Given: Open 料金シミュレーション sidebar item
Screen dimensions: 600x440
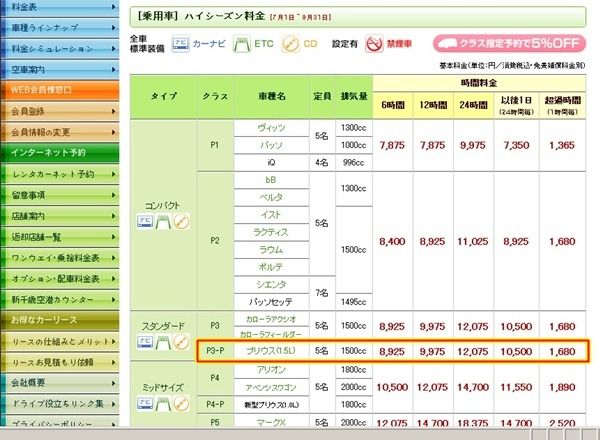Looking at the screenshot, I should click(x=60, y=49).
